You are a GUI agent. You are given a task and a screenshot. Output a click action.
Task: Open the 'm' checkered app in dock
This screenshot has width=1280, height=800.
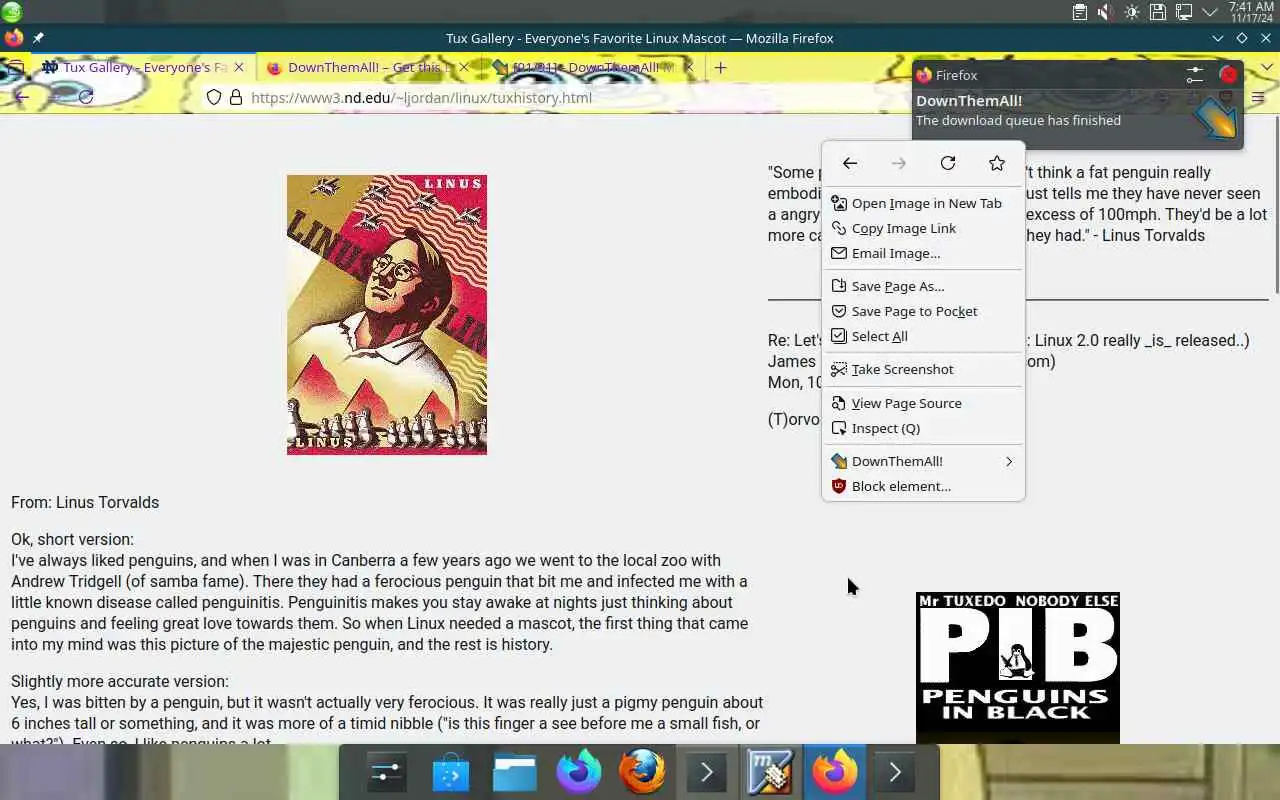coord(770,772)
